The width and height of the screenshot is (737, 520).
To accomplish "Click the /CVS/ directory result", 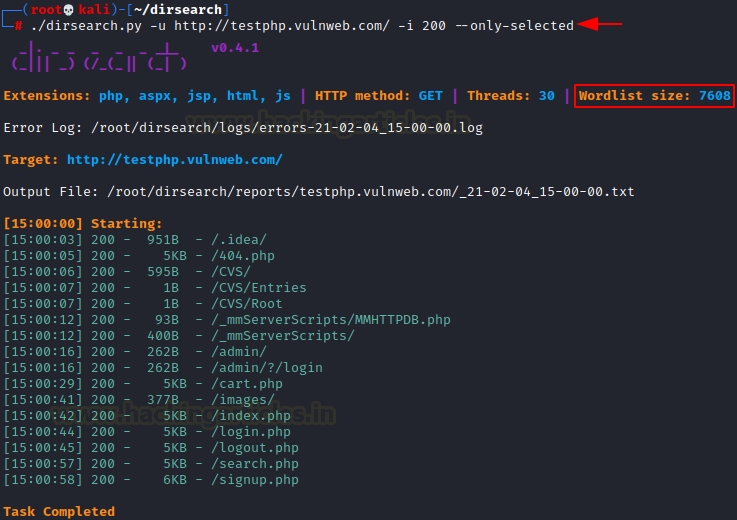I will pos(127,272).
